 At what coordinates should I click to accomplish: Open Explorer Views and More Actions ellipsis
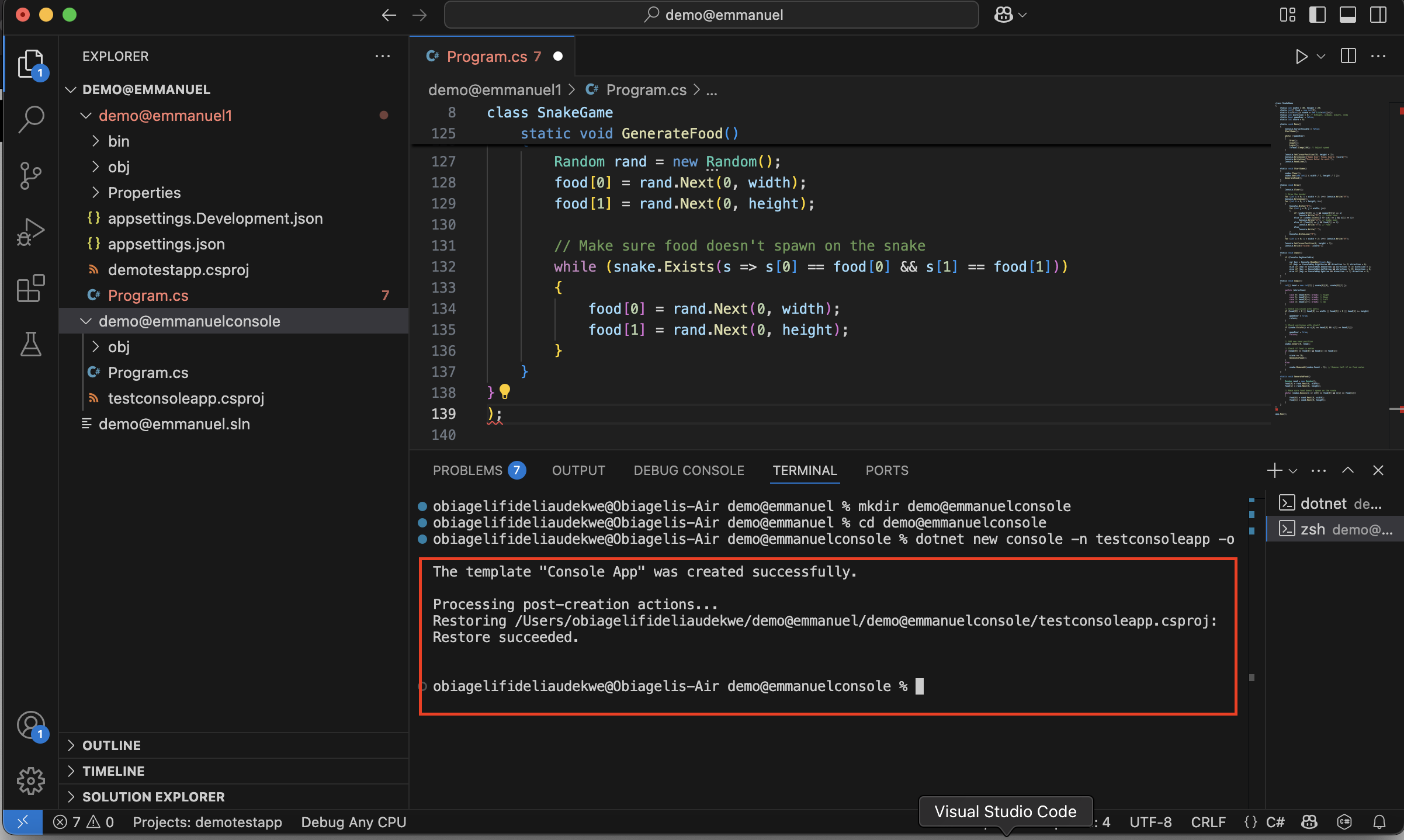(x=383, y=56)
